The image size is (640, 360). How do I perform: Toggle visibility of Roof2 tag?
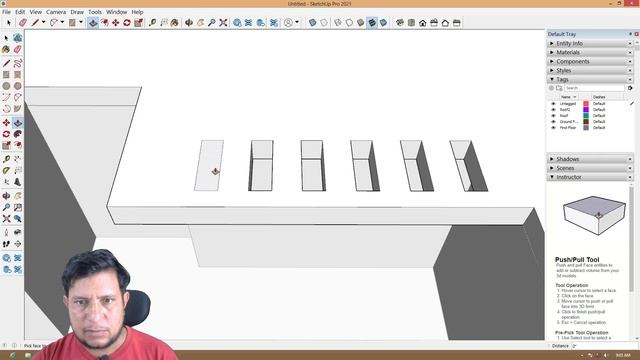pos(553,110)
